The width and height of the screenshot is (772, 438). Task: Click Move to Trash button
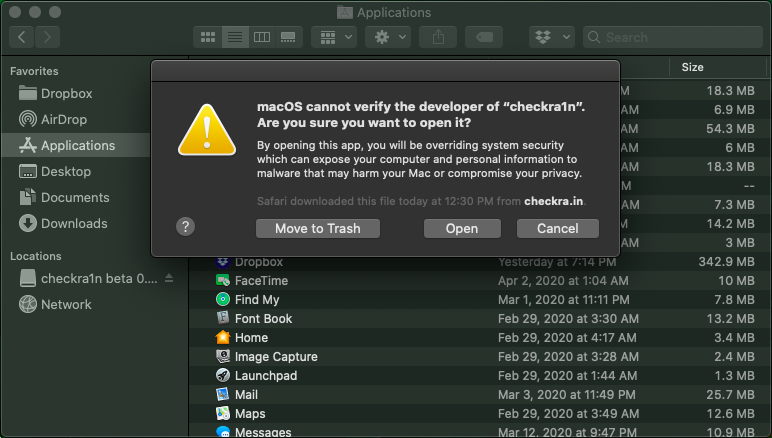tap(317, 228)
